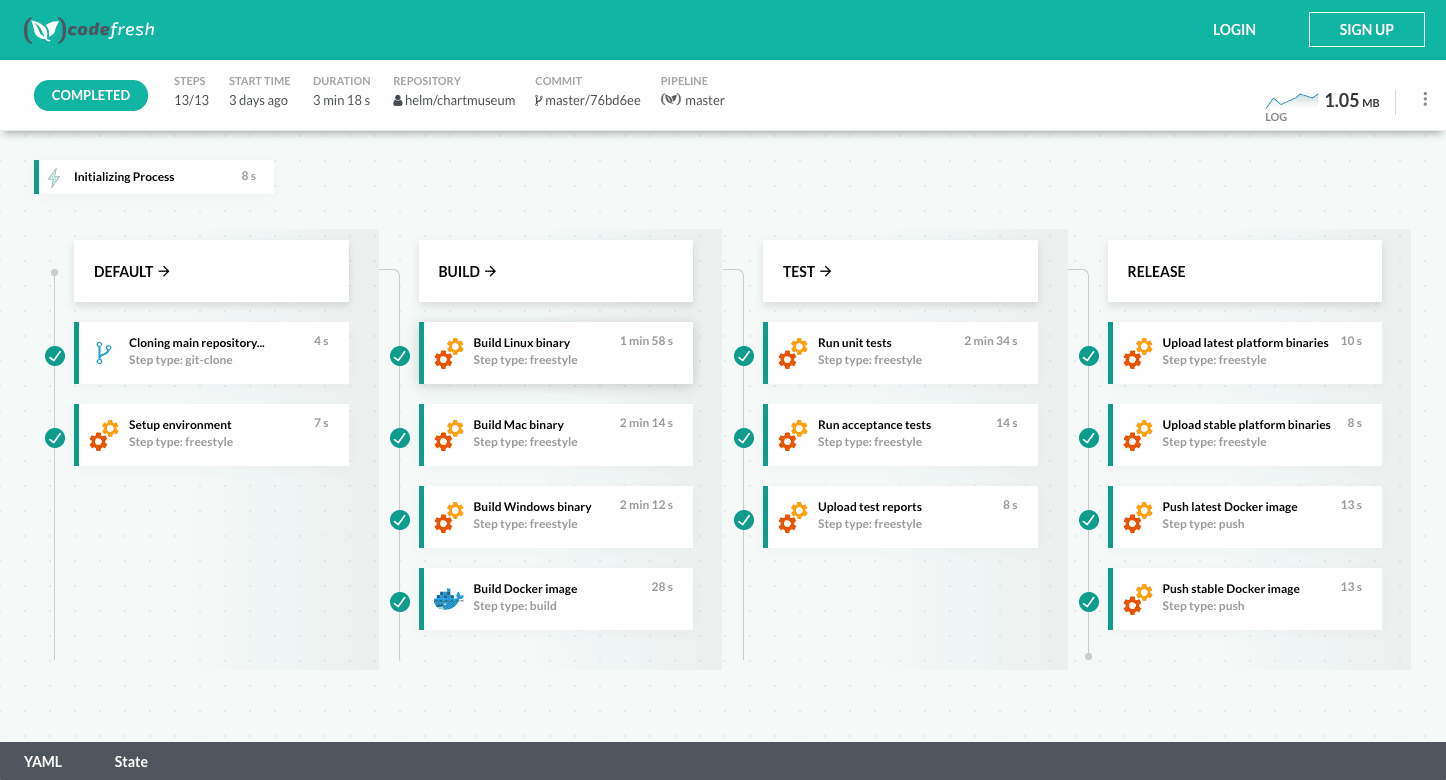Click green checkmark beside Build Mac binary
Screen dimensions: 1446x780
point(400,437)
